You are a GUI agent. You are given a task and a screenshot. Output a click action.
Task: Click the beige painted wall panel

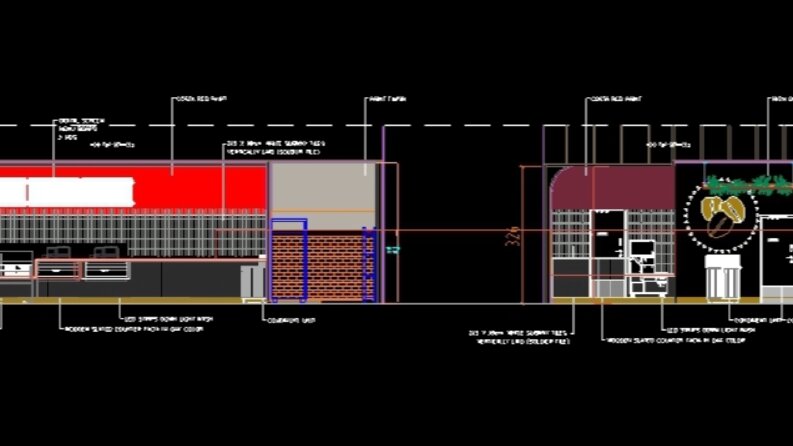323,196
